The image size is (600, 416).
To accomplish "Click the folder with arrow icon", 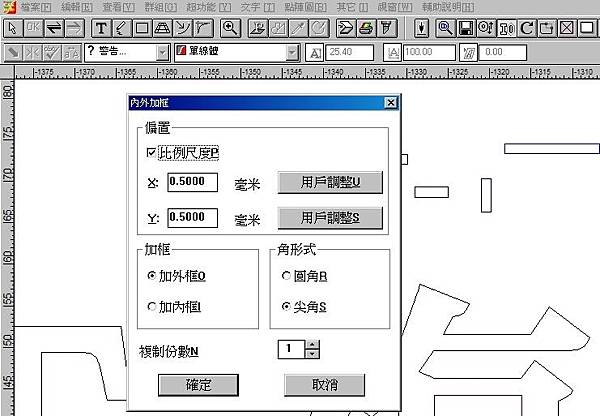I will pyautogui.click(x=547, y=28).
